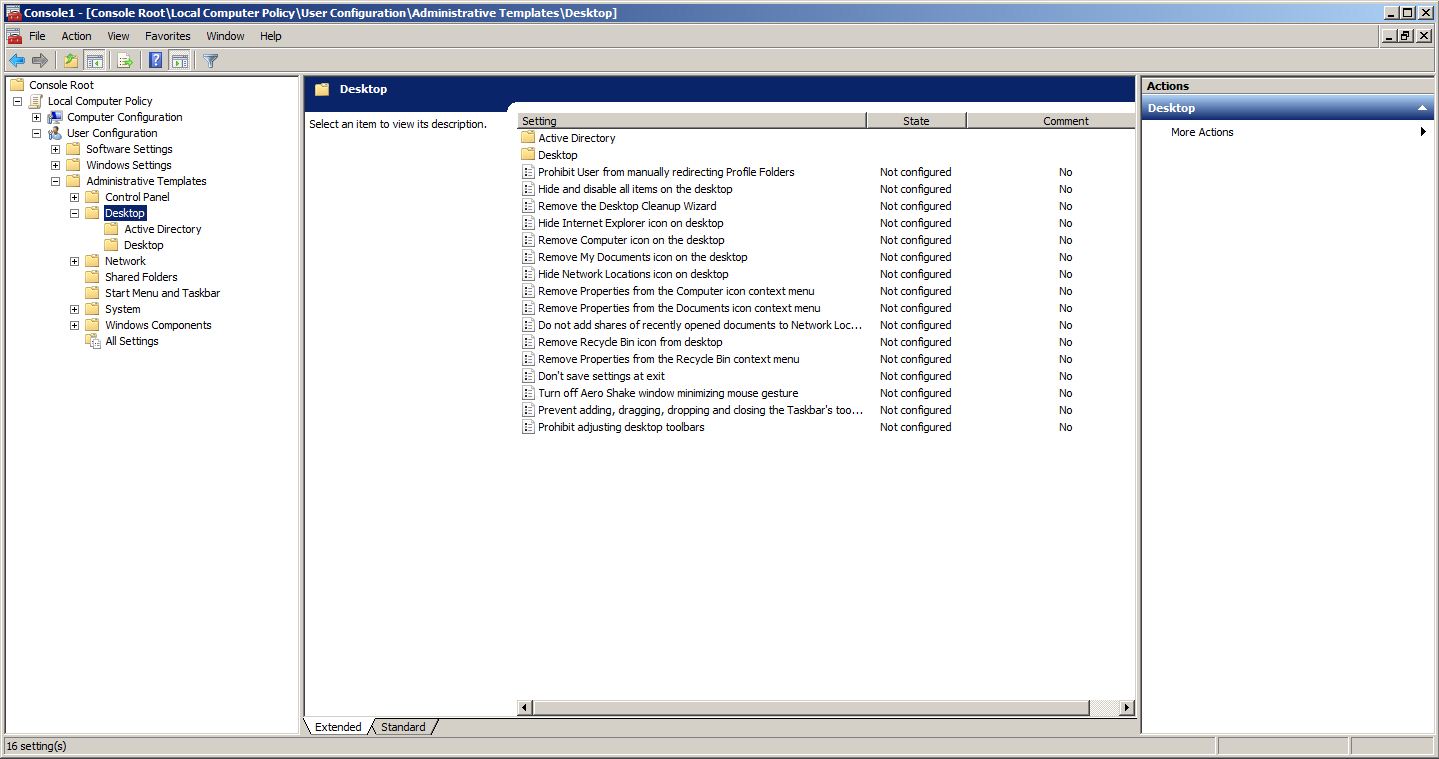Click policy icon for Don't save settings at exit
Image resolution: width=1439 pixels, height=759 pixels.
[x=529, y=376]
